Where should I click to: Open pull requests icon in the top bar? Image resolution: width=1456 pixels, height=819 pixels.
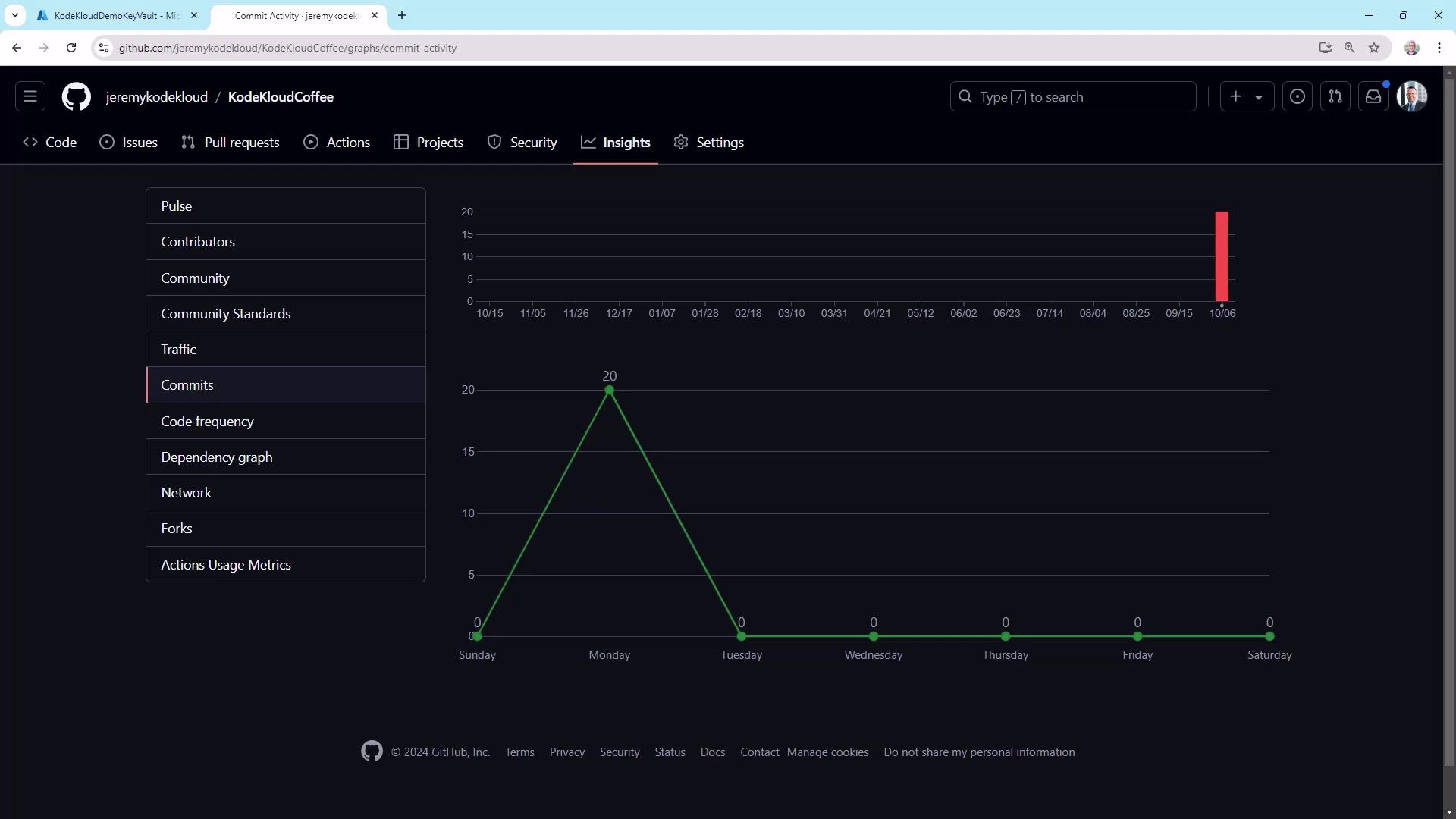1335,96
